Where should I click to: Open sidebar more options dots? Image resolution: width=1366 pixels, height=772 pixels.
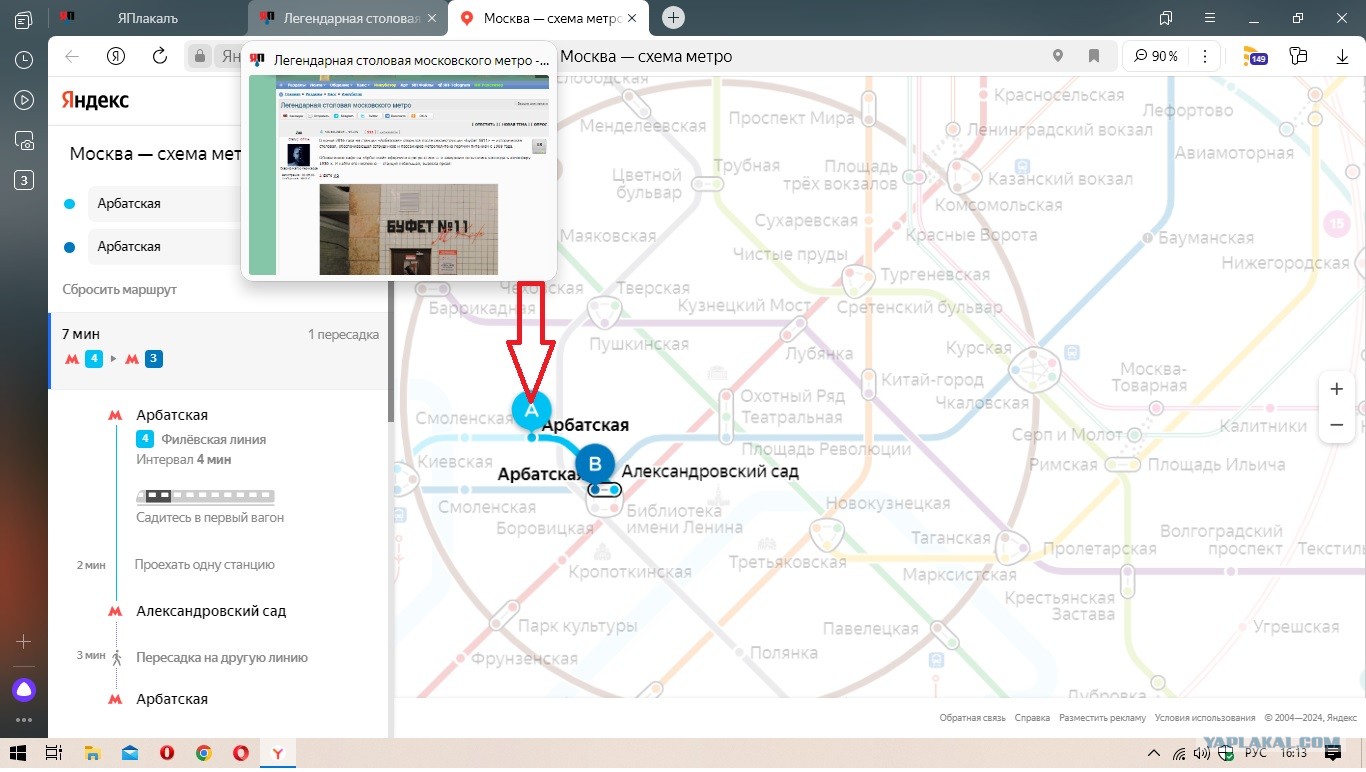[24, 720]
